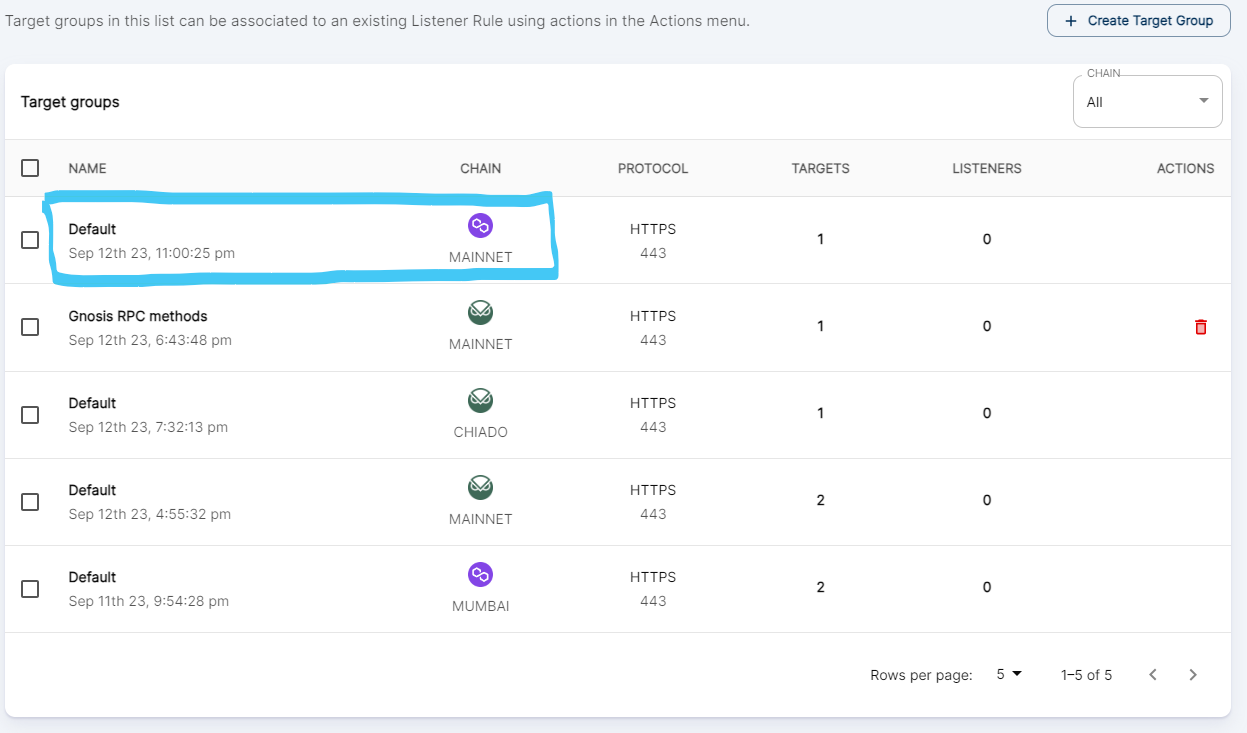The height and width of the screenshot is (733, 1247).
Task: Click the Gnosis chain icon above CHIADO
Action: pos(481,400)
